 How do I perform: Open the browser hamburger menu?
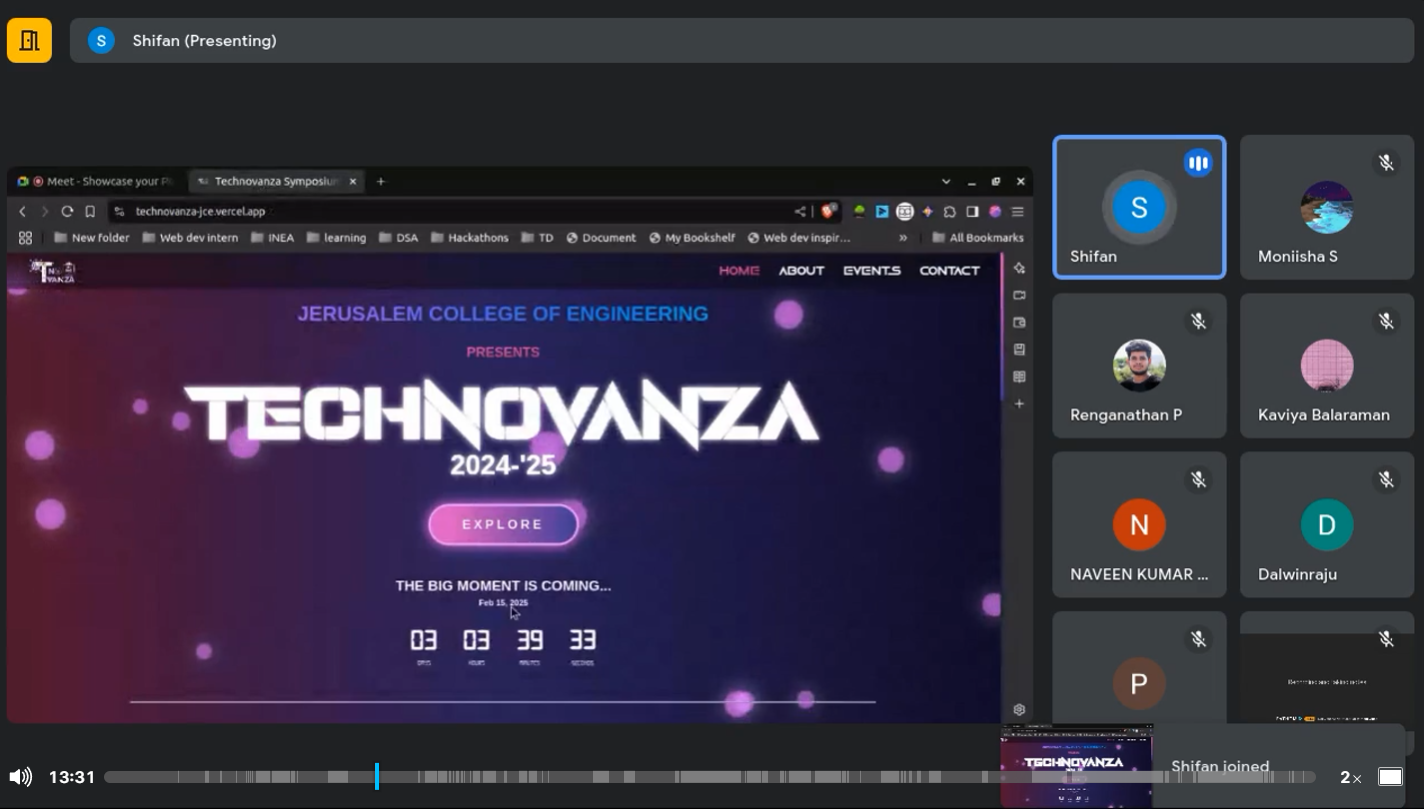pyautogui.click(x=1018, y=211)
